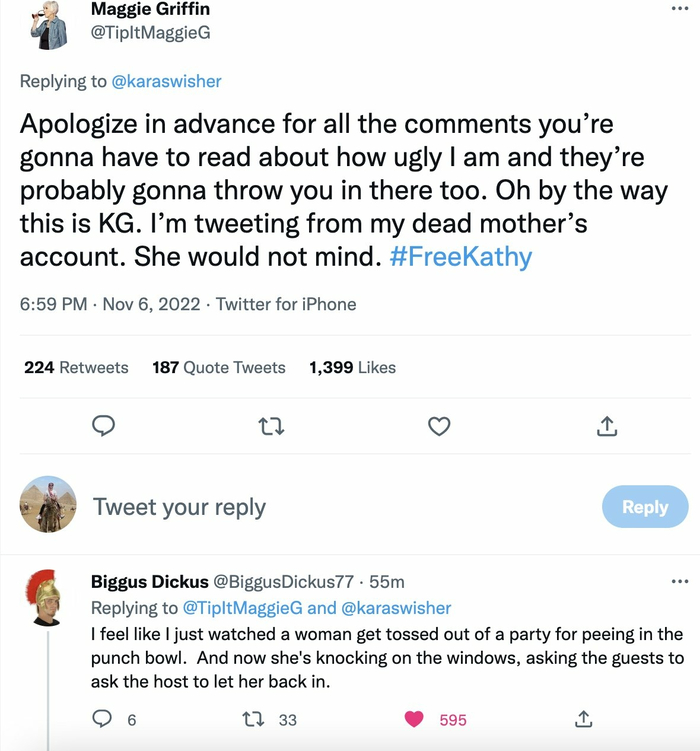Click the Tweet your reply text field
This screenshot has width=700, height=751.
click(x=180, y=507)
